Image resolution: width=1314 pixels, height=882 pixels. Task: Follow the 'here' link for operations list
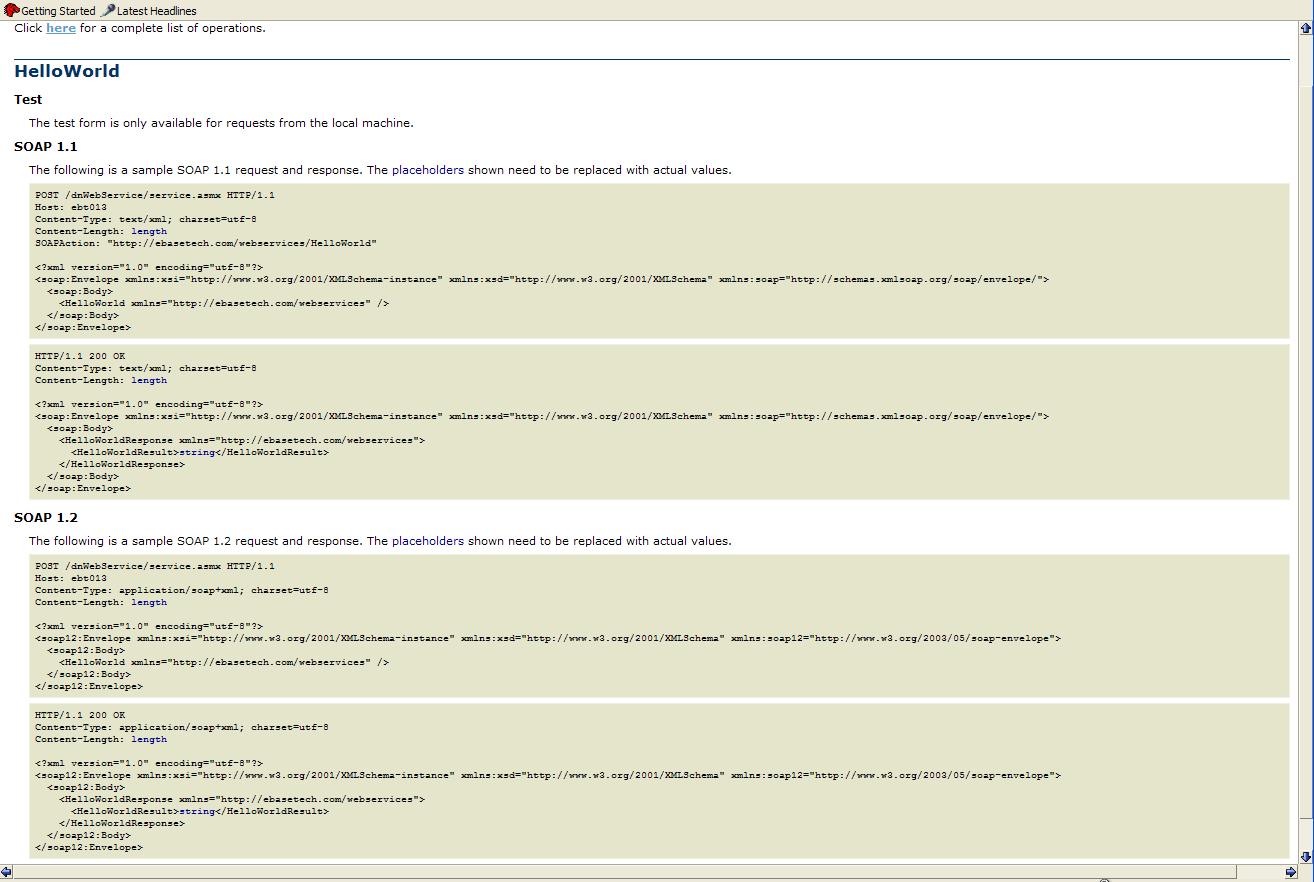[61, 28]
